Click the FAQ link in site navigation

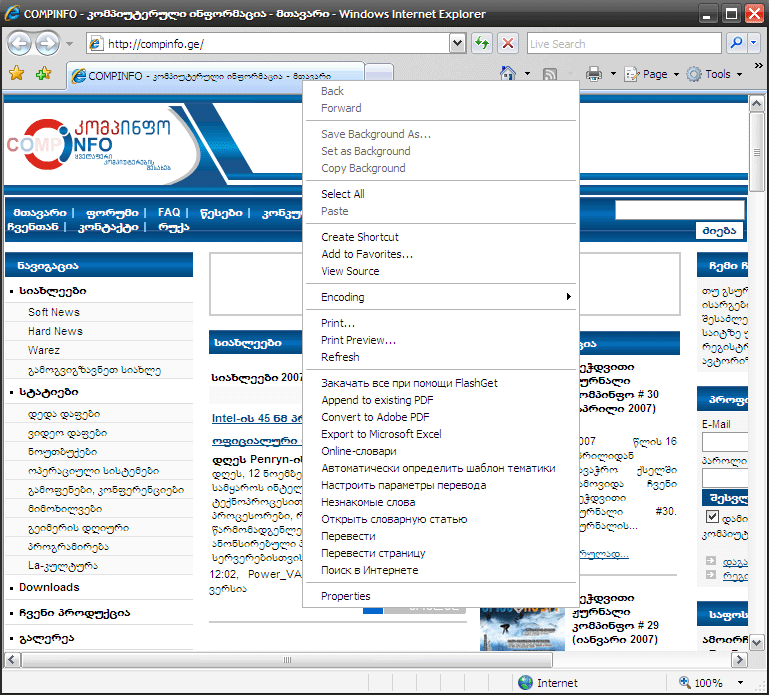pos(169,212)
